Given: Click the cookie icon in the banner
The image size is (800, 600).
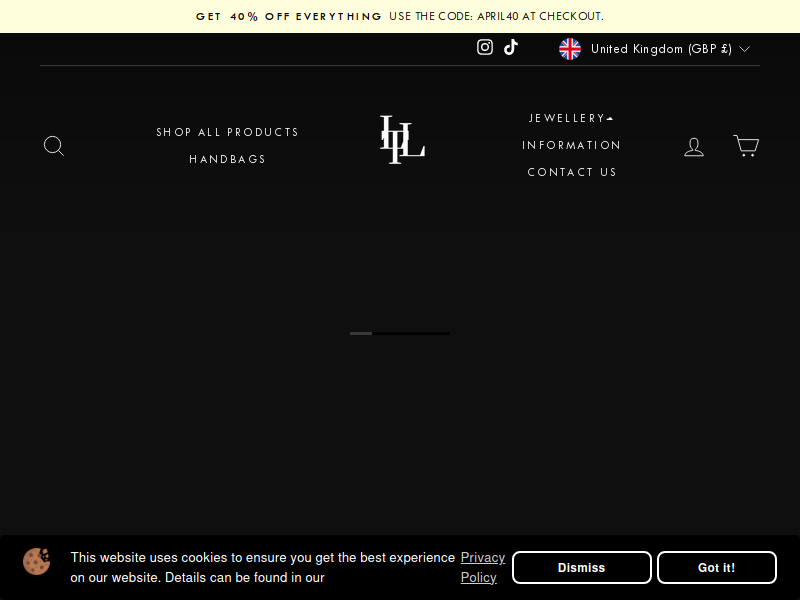Looking at the screenshot, I should [37, 561].
